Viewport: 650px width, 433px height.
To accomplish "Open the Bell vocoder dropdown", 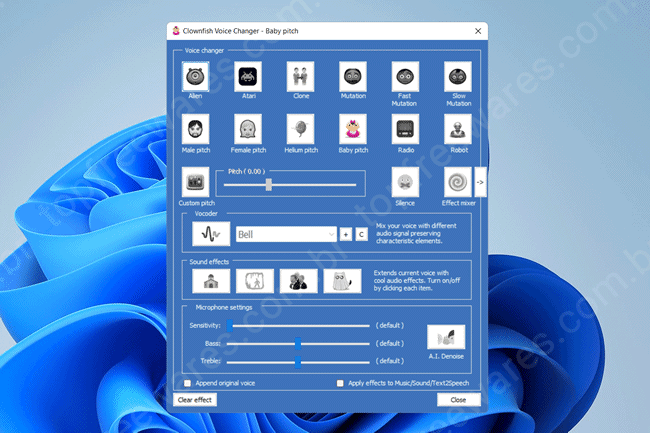I will [x=286, y=235].
